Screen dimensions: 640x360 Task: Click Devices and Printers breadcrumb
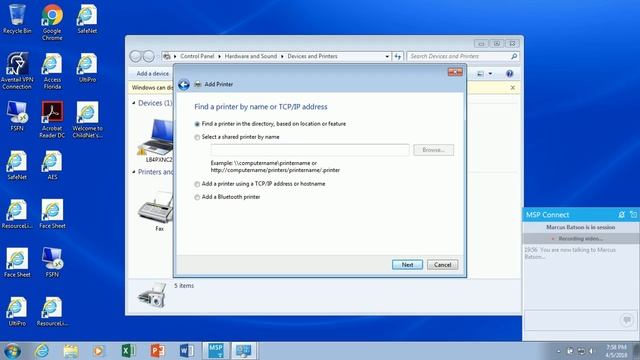click(312, 56)
